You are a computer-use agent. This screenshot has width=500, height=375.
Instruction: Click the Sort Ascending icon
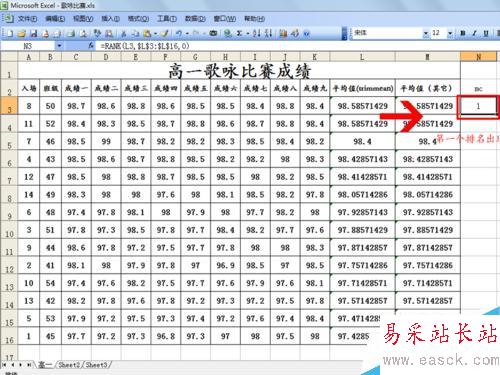[256, 33]
